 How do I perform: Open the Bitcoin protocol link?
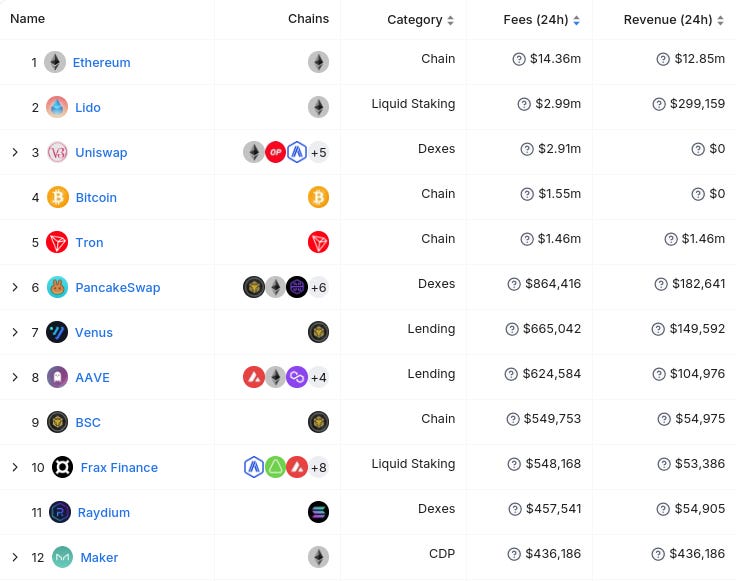point(96,198)
